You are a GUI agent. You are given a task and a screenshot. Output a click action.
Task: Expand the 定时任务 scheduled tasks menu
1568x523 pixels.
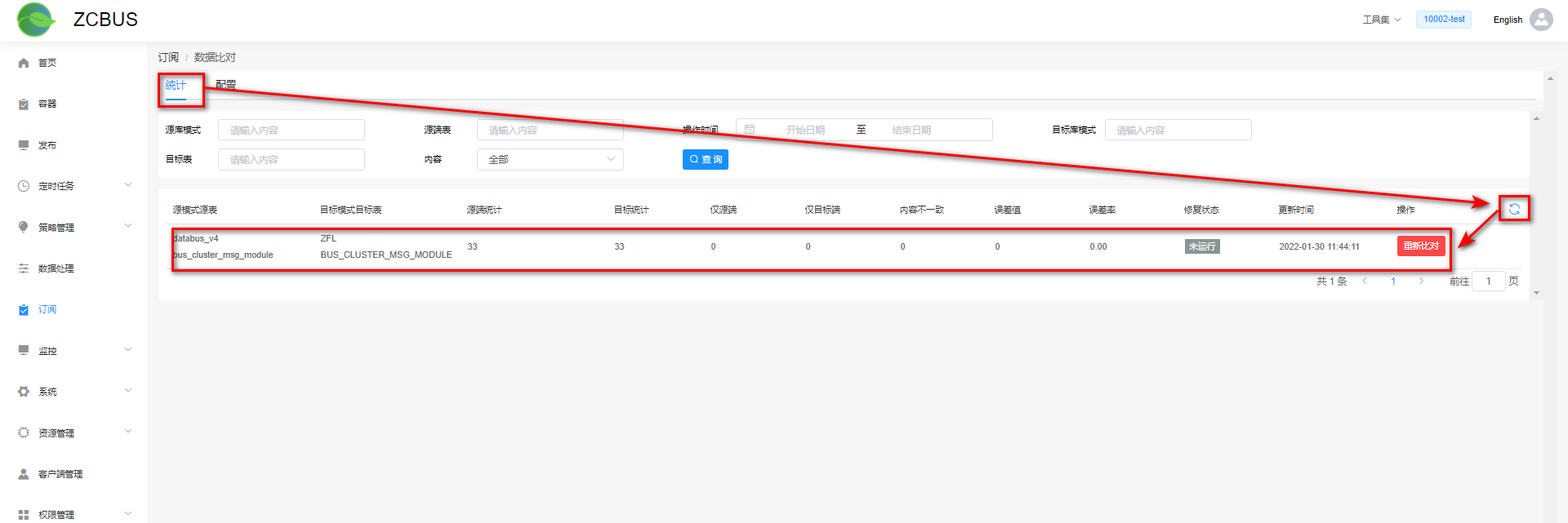(73, 186)
